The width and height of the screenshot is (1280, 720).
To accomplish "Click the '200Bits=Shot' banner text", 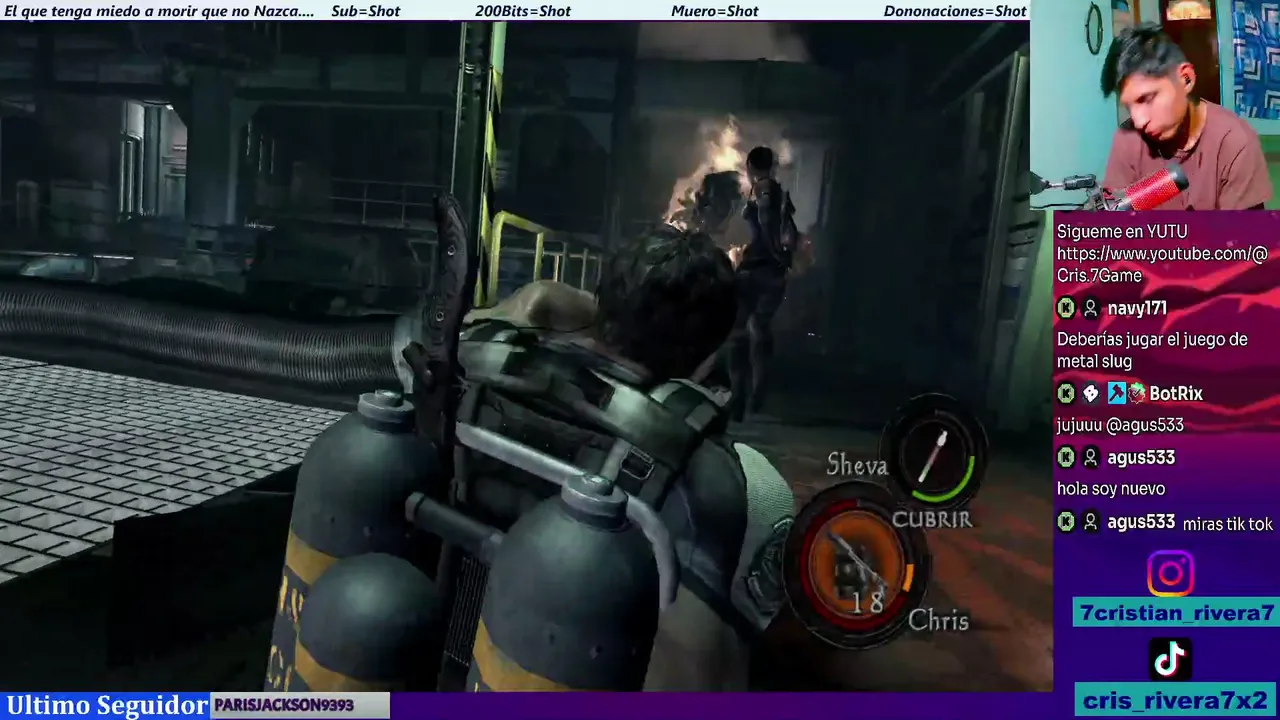I will (523, 11).
